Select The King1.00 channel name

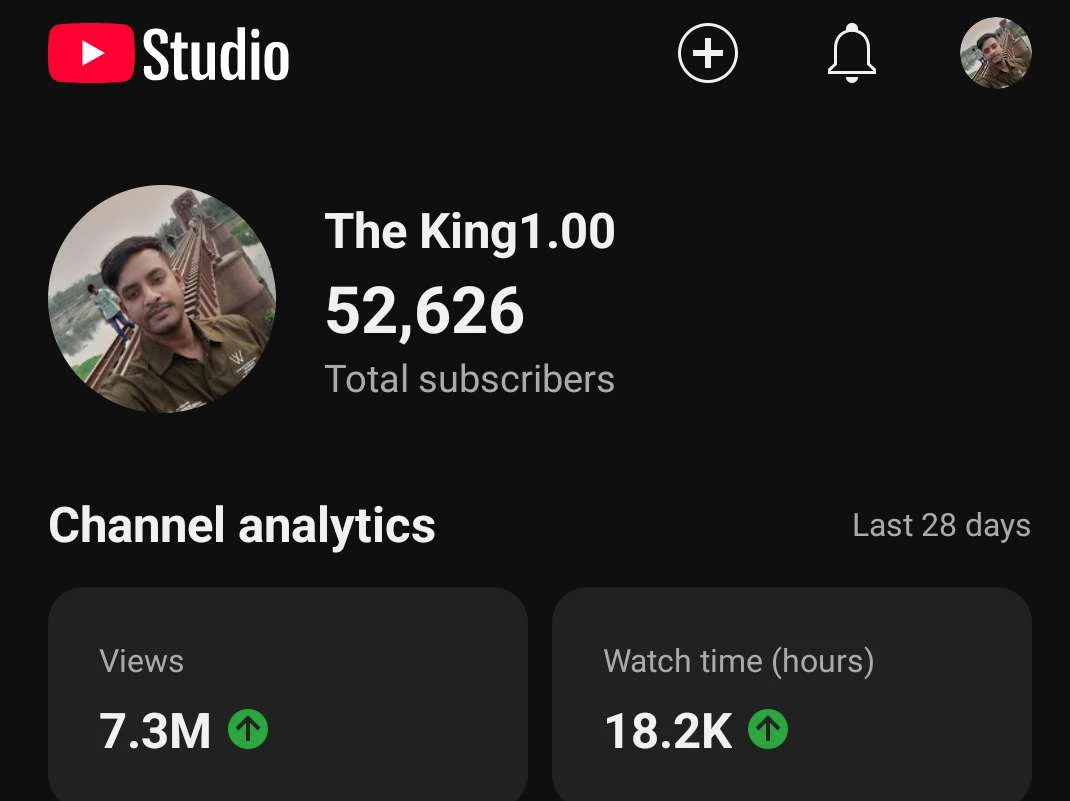point(469,231)
